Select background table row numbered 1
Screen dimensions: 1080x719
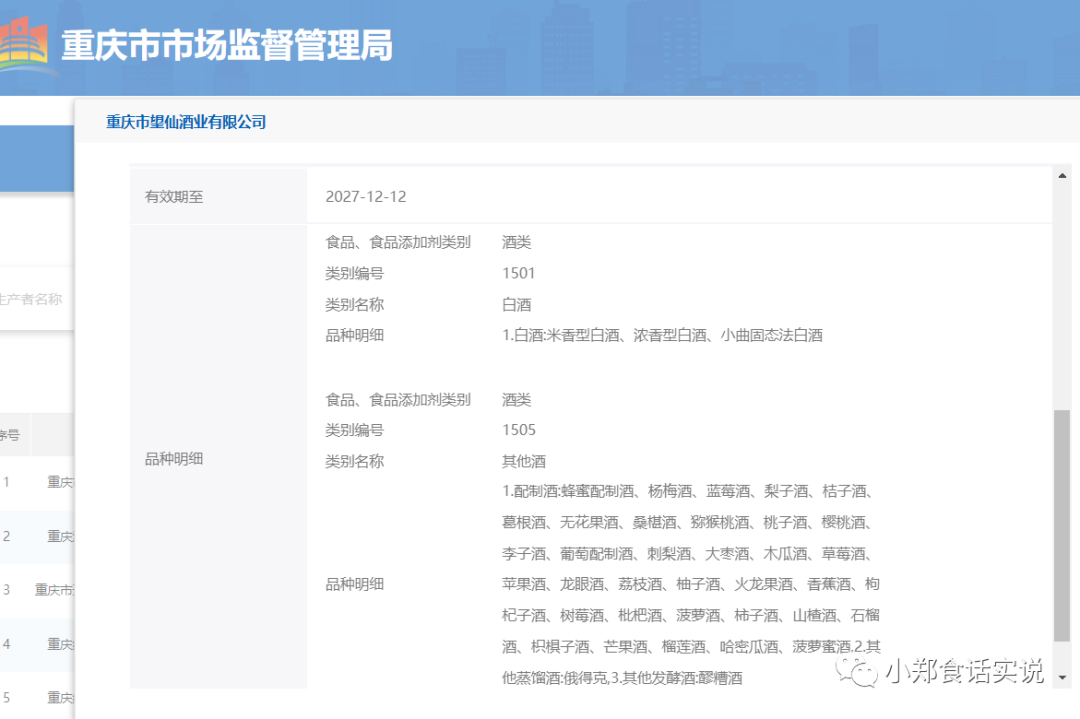pyautogui.click(x=37, y=482)
